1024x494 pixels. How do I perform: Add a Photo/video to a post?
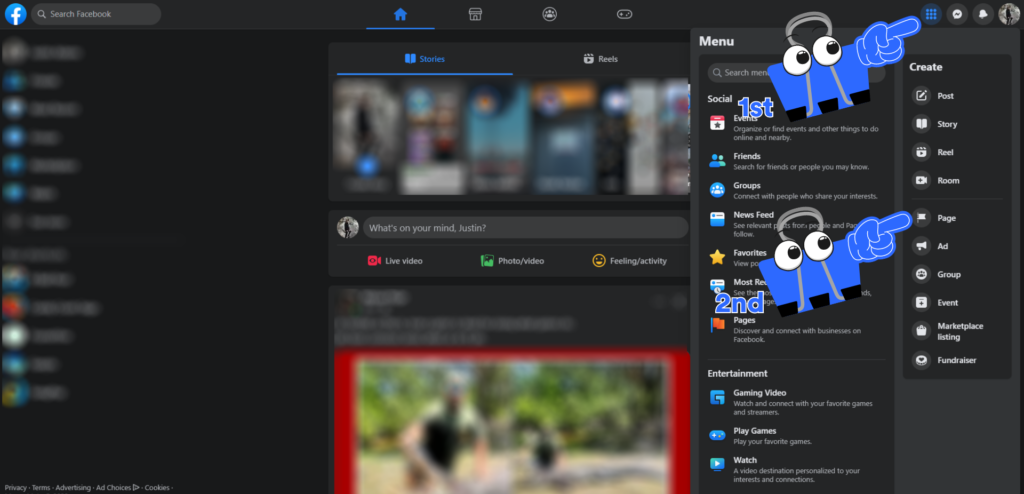513,261
